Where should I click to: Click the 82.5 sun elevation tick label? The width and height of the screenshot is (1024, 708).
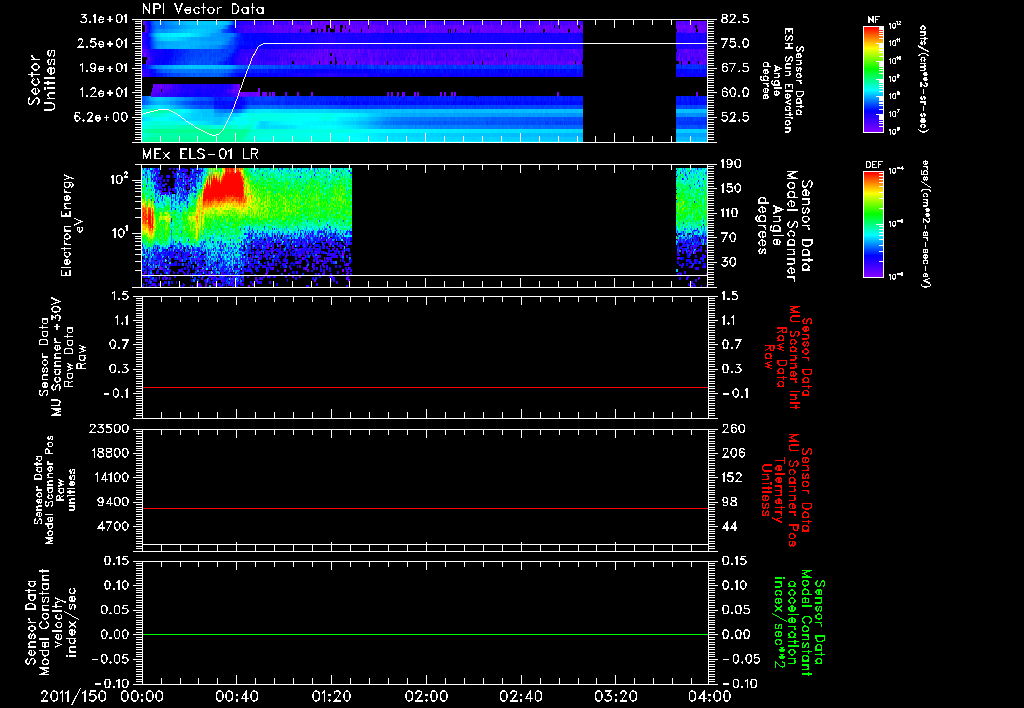pyautogui.click(x=735, y=19)
